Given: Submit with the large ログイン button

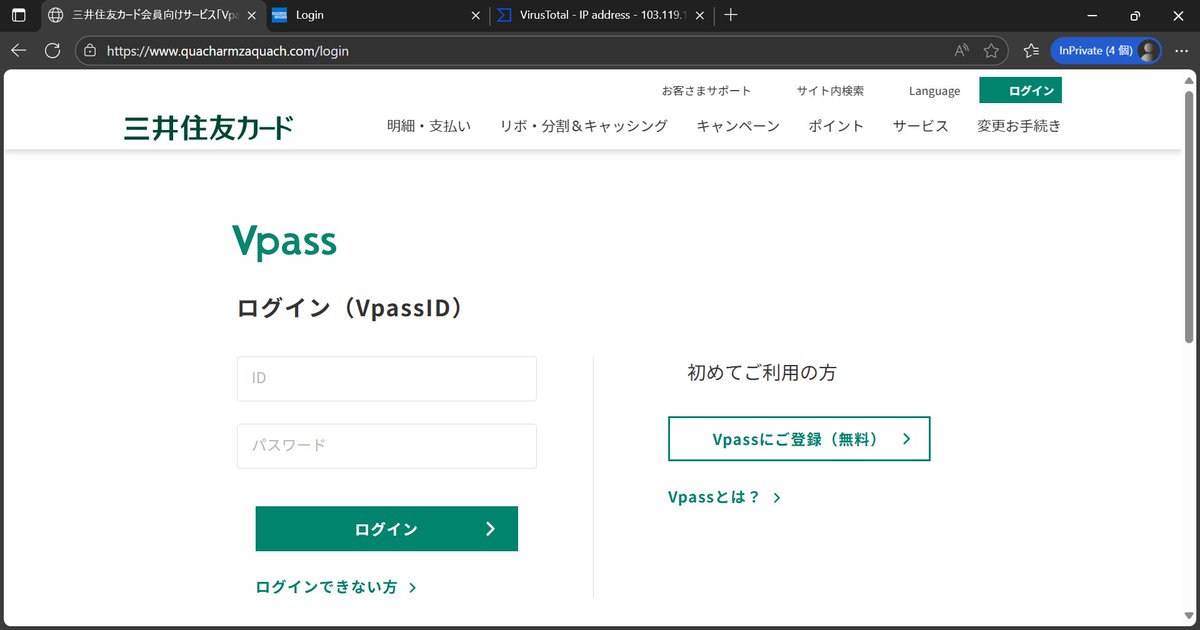Looking at the screenshot, I should (x=387, y=529).
